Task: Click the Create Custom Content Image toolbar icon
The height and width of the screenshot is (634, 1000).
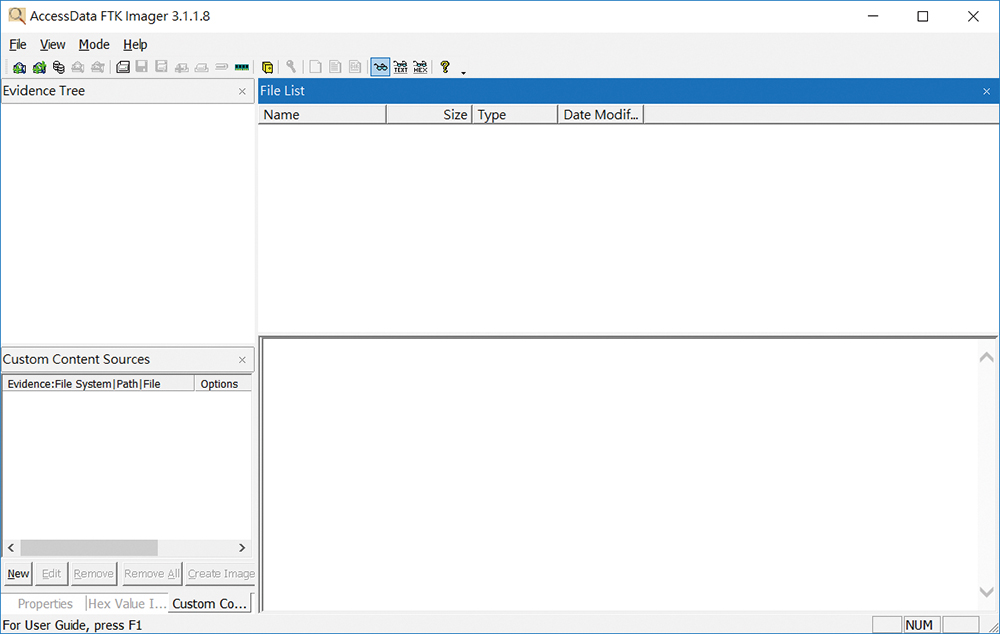Action: pos(202,67)
